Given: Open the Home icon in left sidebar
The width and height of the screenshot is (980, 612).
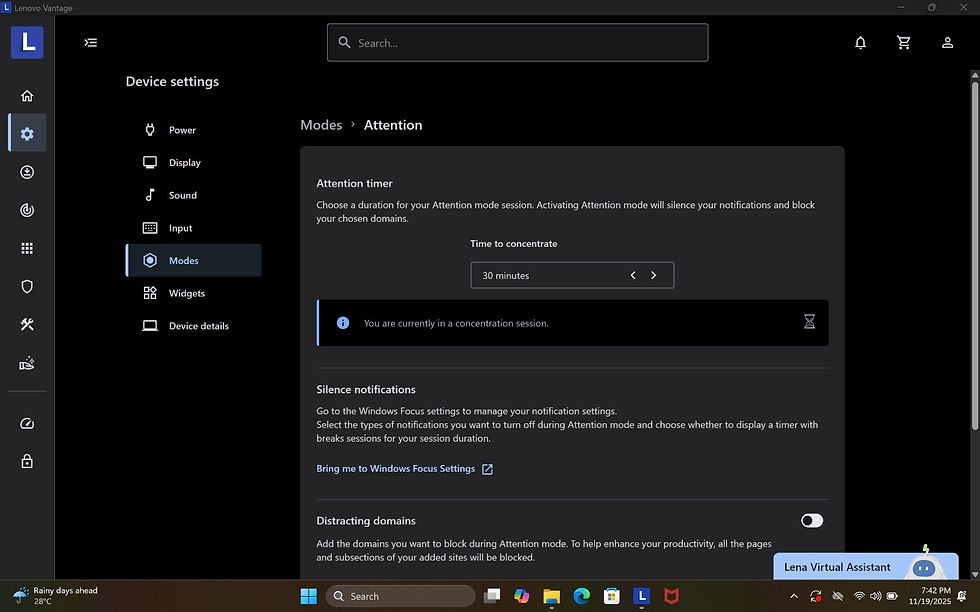Looking at the screenshot, I should 27,96.
